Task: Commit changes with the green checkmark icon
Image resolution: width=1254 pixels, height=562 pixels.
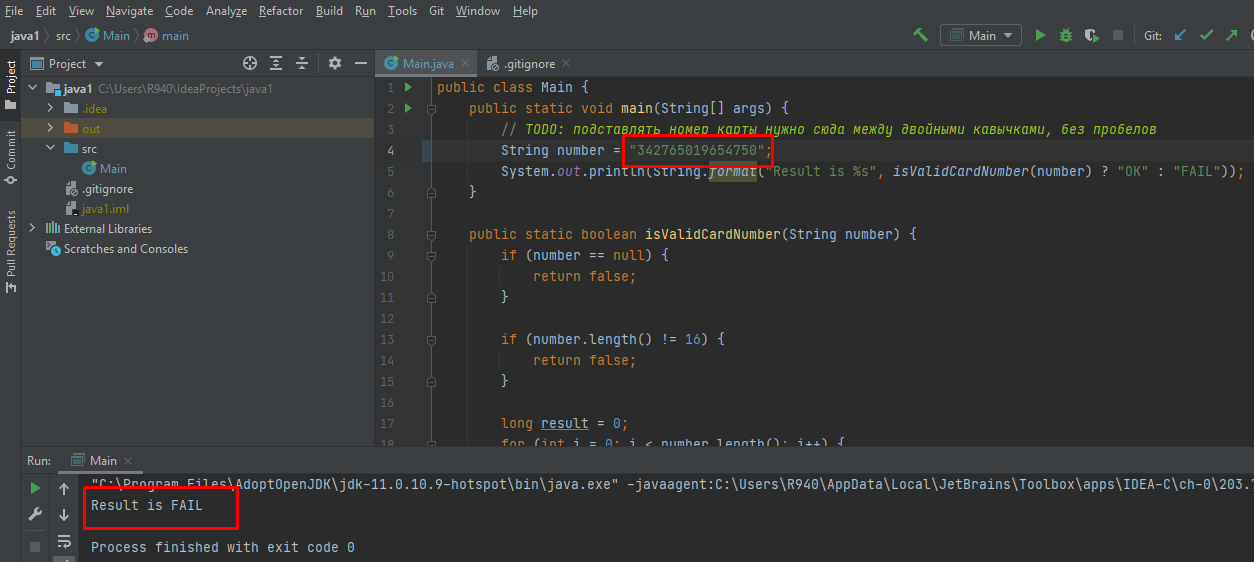Action: pyautogui.click(x=1206, y=35)
